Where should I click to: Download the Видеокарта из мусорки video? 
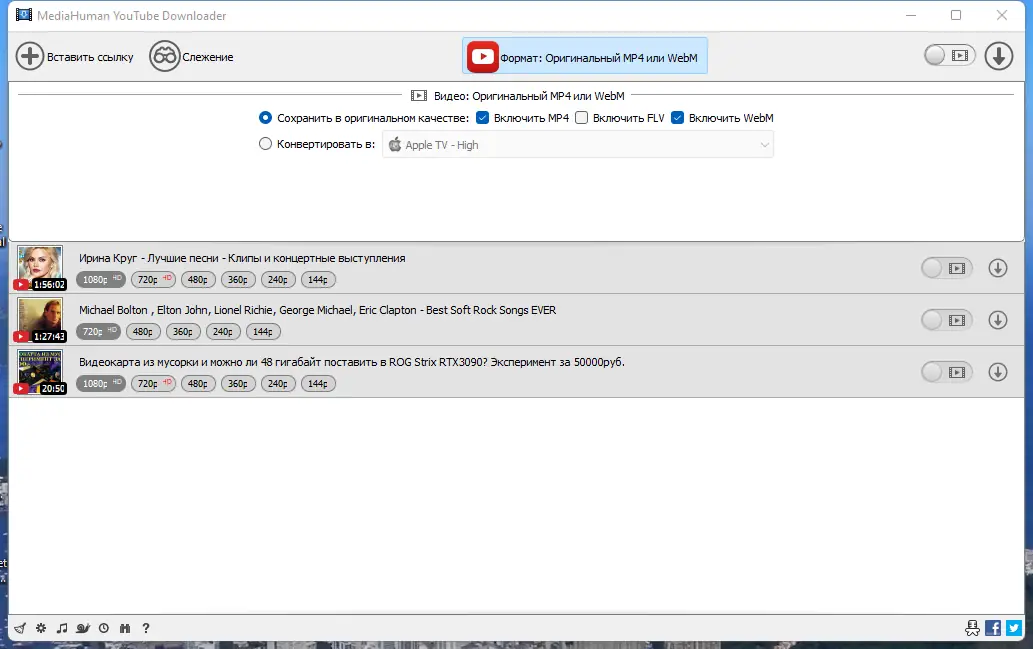click(998, 372)
